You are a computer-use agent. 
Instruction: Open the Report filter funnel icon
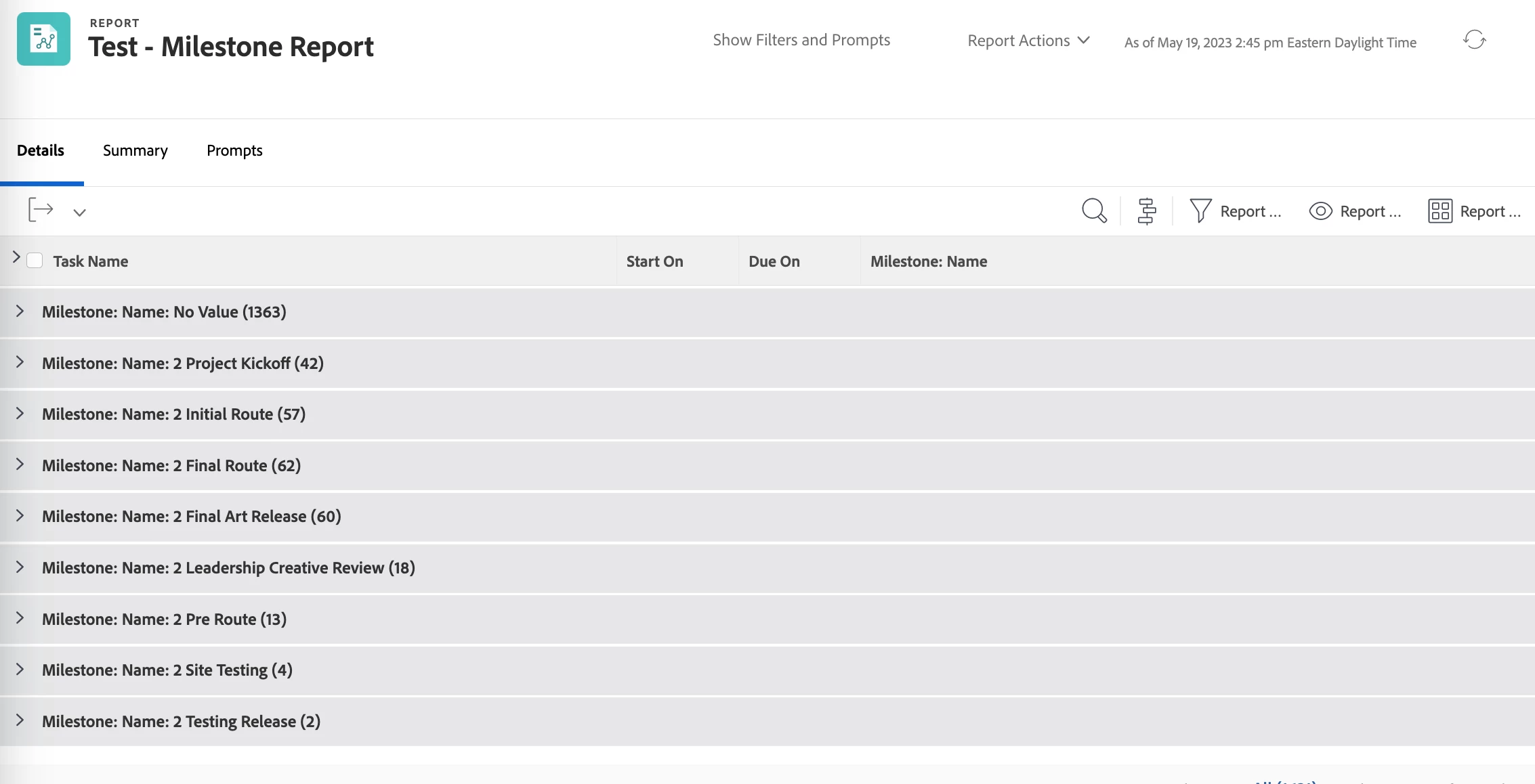1200,211
